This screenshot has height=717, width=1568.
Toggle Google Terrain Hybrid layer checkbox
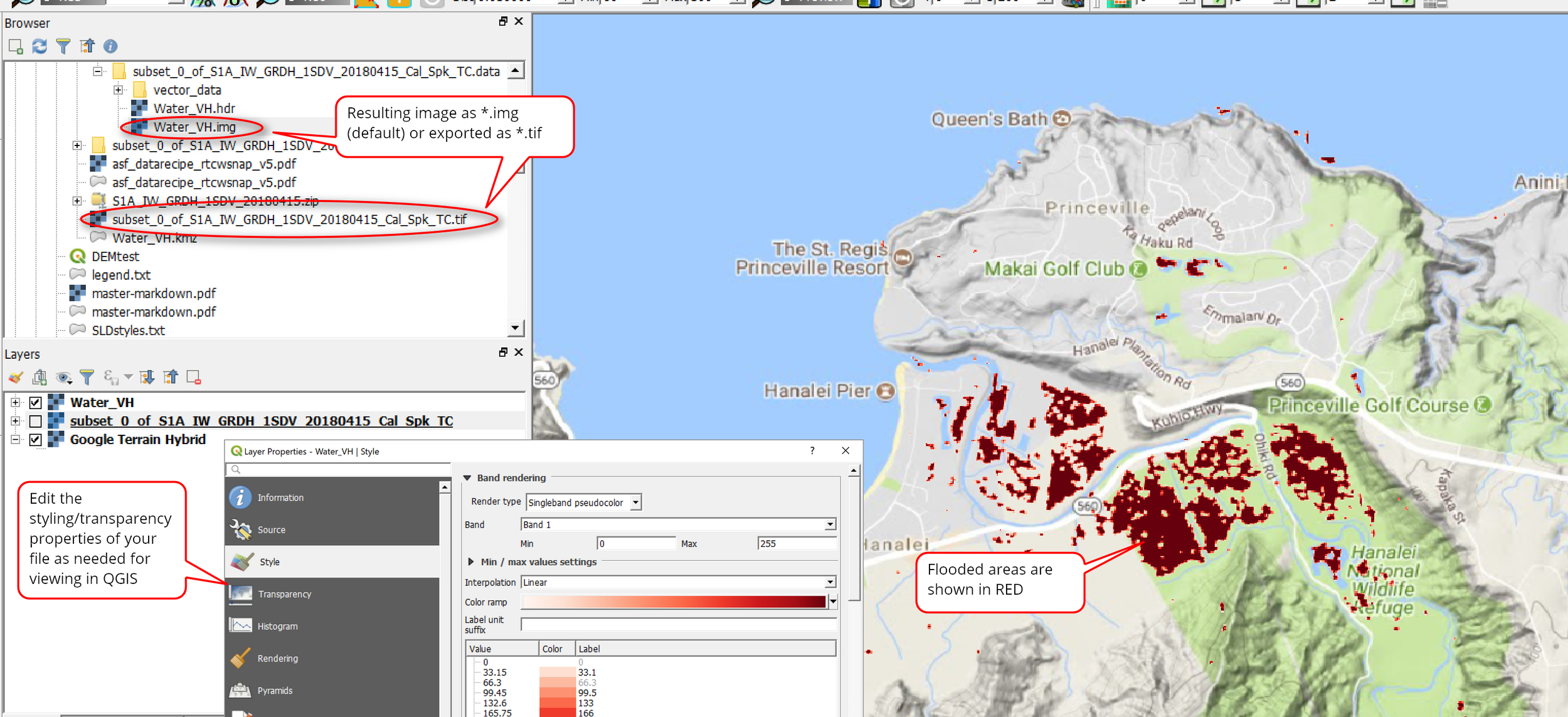(x=36, y=440)
